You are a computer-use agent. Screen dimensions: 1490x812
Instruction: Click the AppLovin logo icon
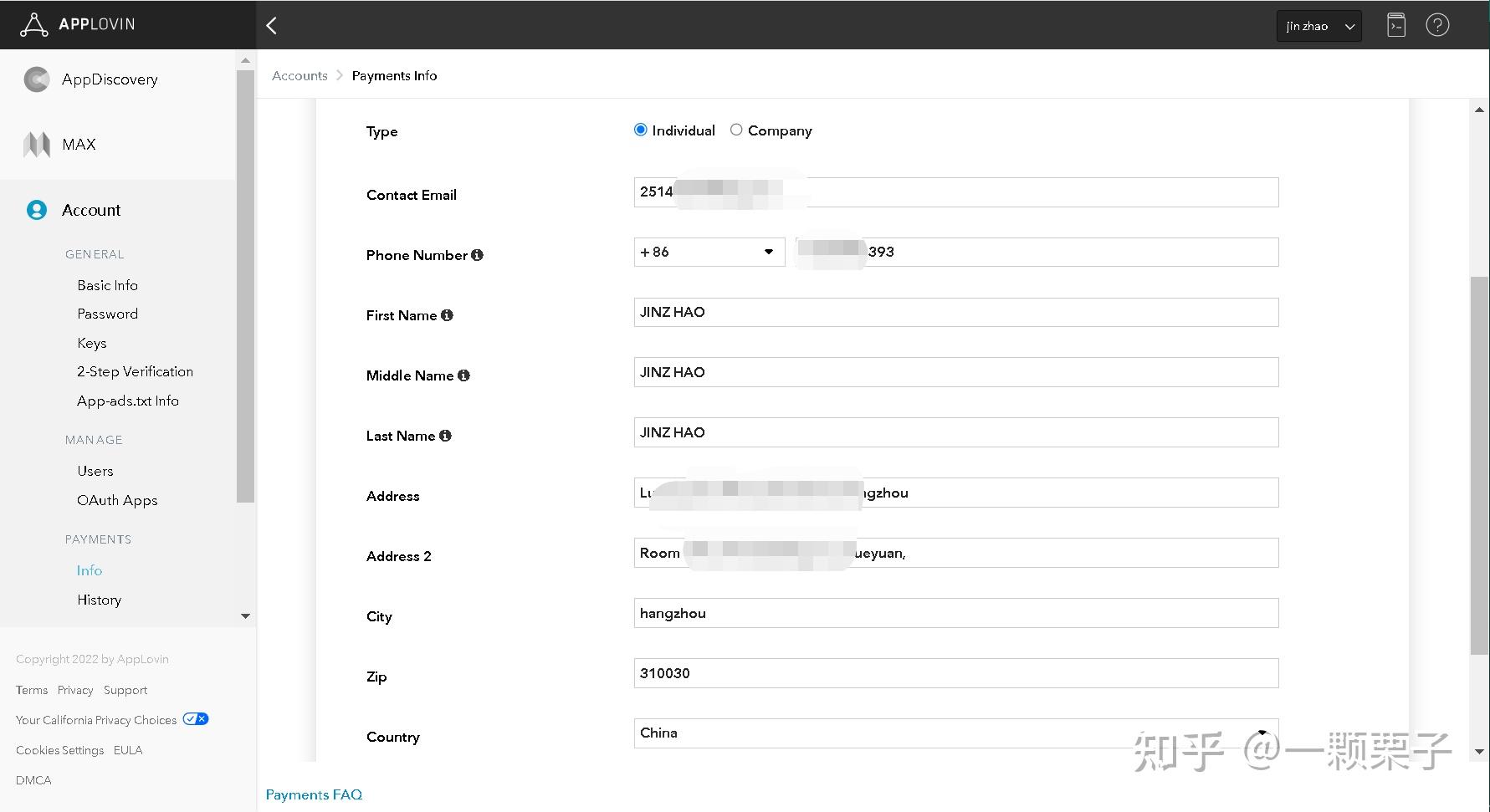pyautogui.click(x=33, y=25)
